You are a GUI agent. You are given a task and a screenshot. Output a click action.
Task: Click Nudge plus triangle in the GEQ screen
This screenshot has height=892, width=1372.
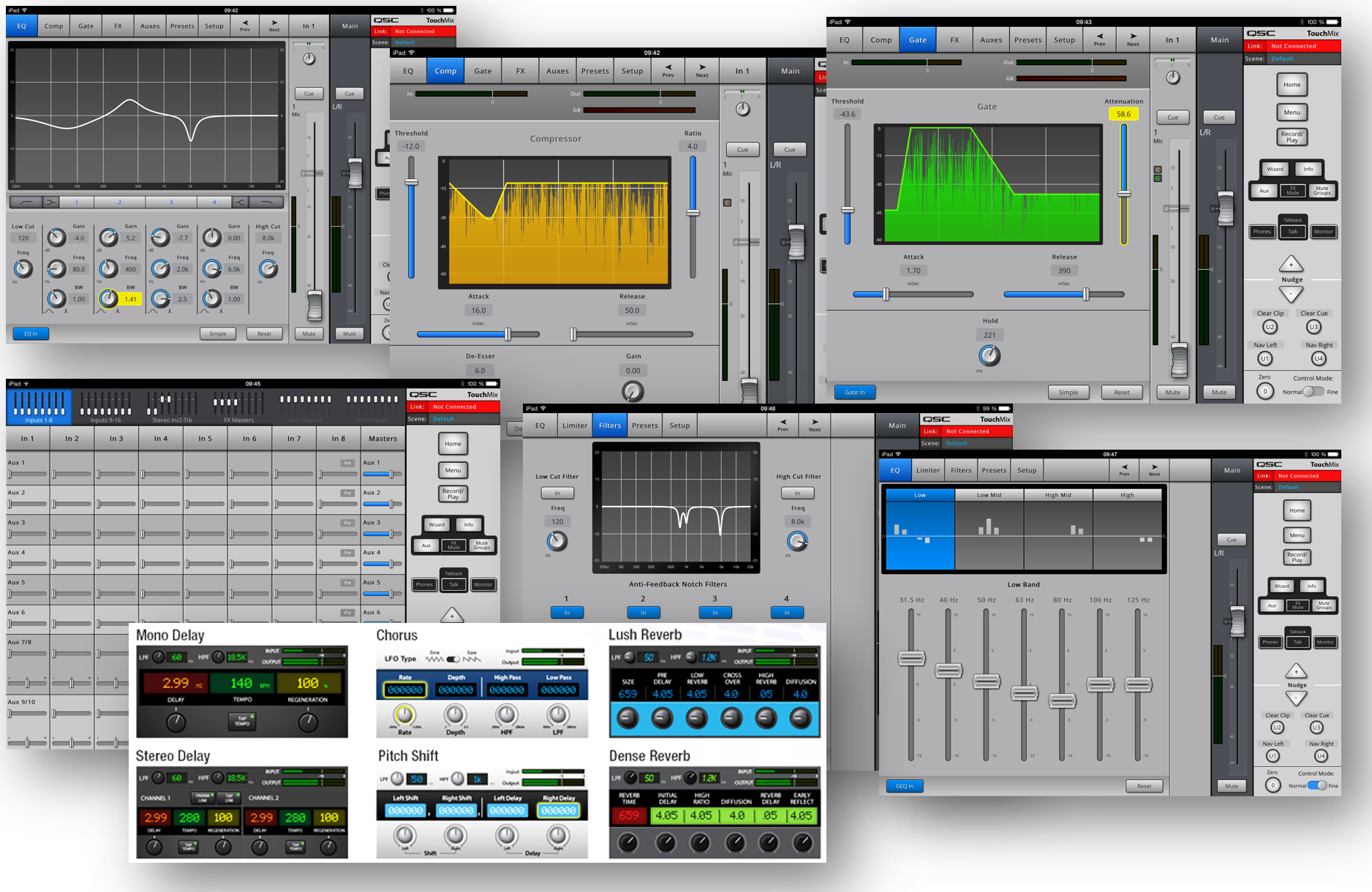pyautogui.click(x=1297, y=671)
